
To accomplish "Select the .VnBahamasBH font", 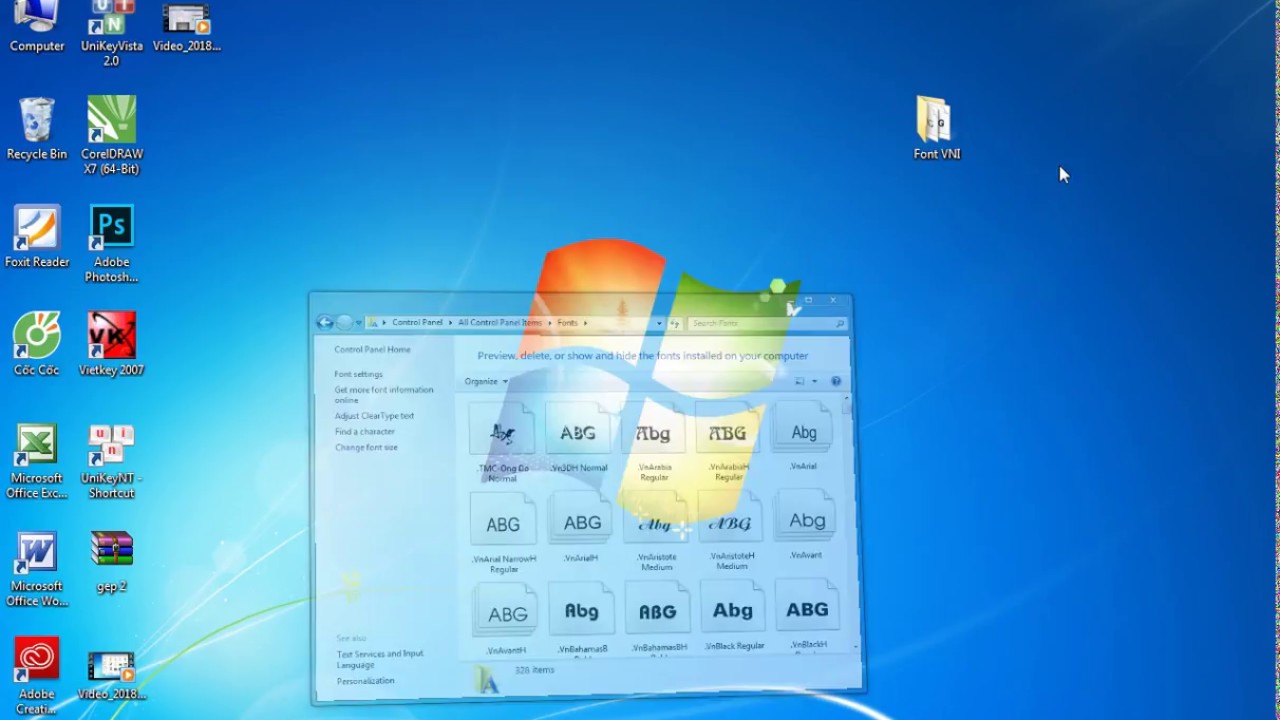I will (659, 619).
